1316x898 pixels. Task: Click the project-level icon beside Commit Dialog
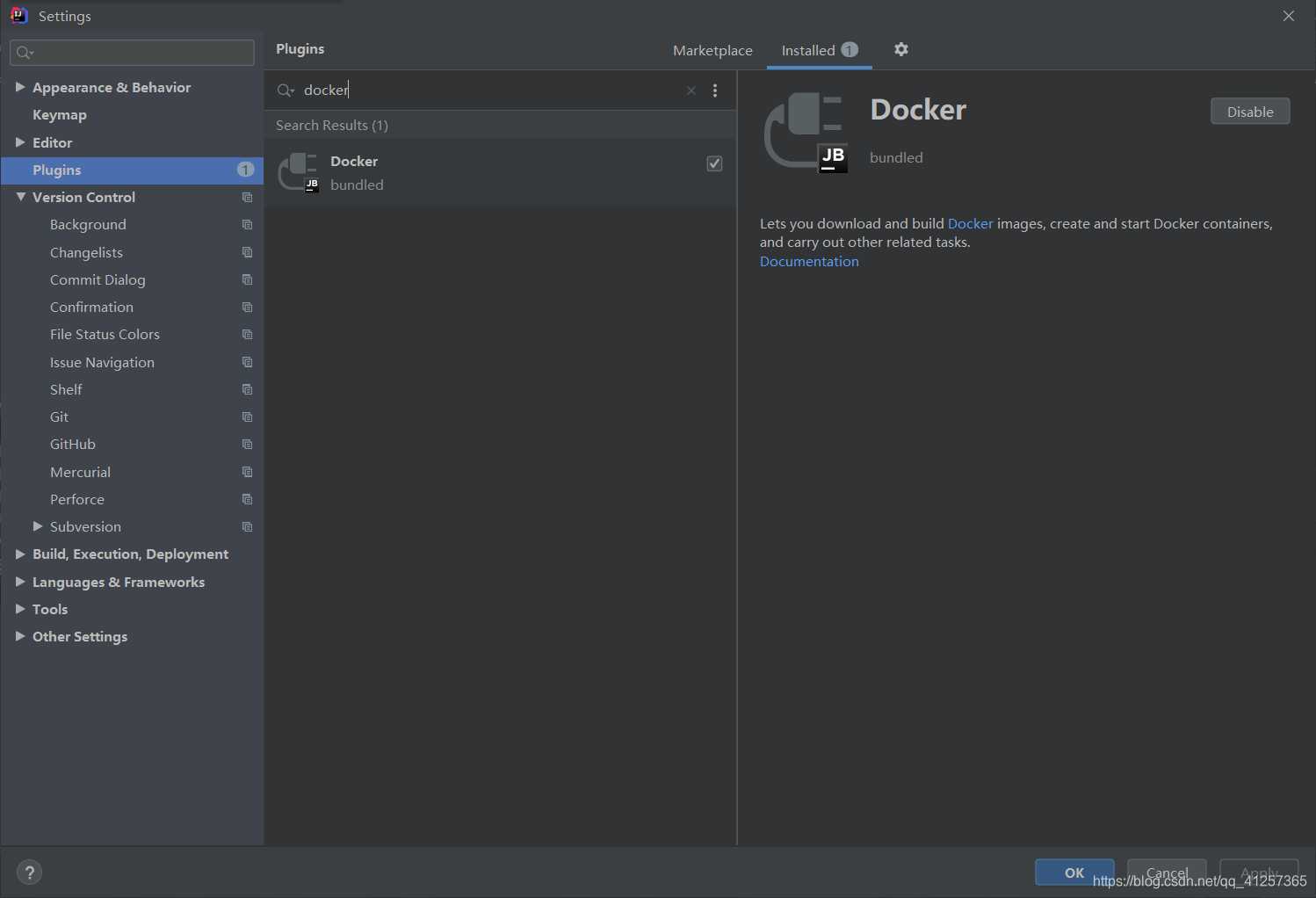coord(247,279)
